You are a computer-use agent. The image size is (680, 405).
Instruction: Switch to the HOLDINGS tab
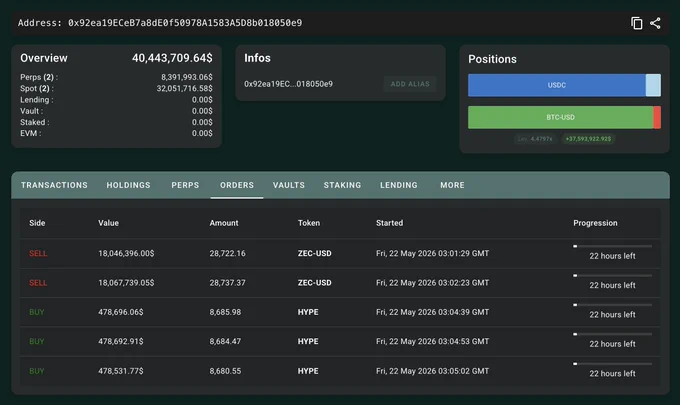tap(128, 185)
